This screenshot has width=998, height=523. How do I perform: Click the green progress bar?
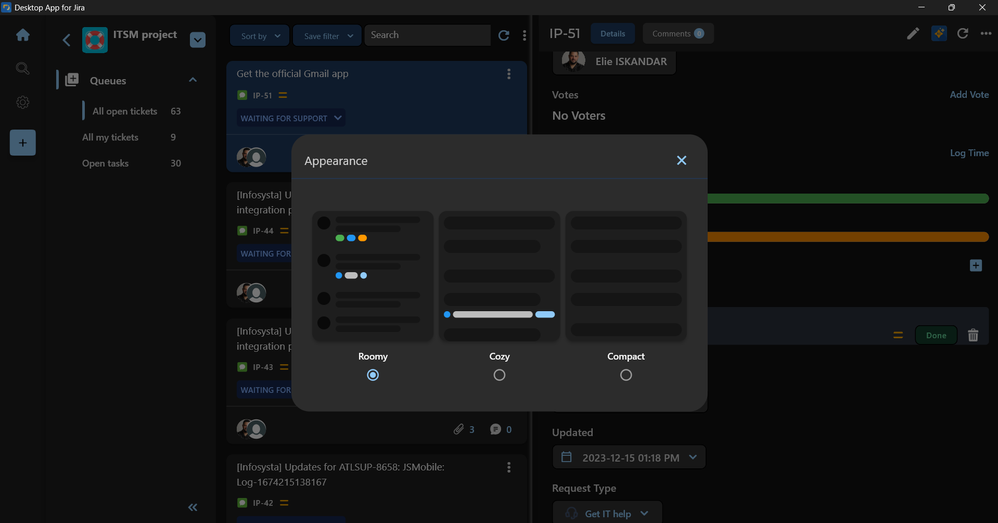coord(848,199)
